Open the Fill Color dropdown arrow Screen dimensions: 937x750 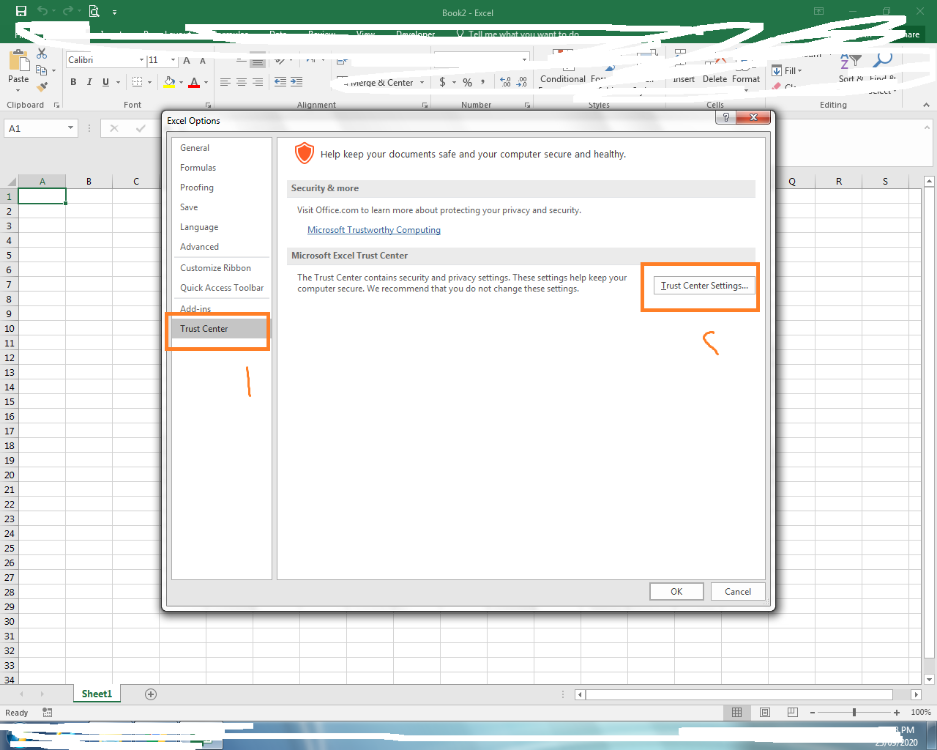tap(181, 82)
